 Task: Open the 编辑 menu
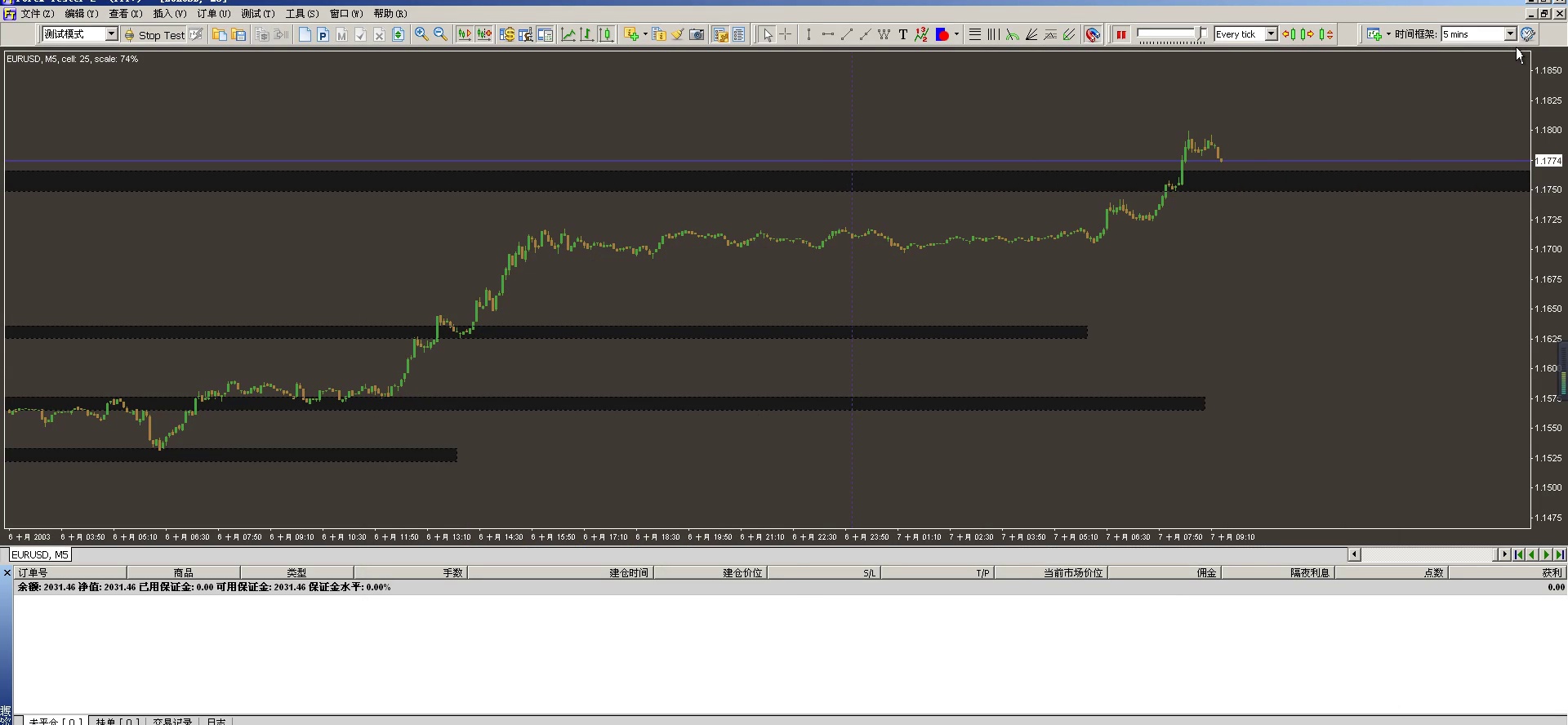coord(81,13)
